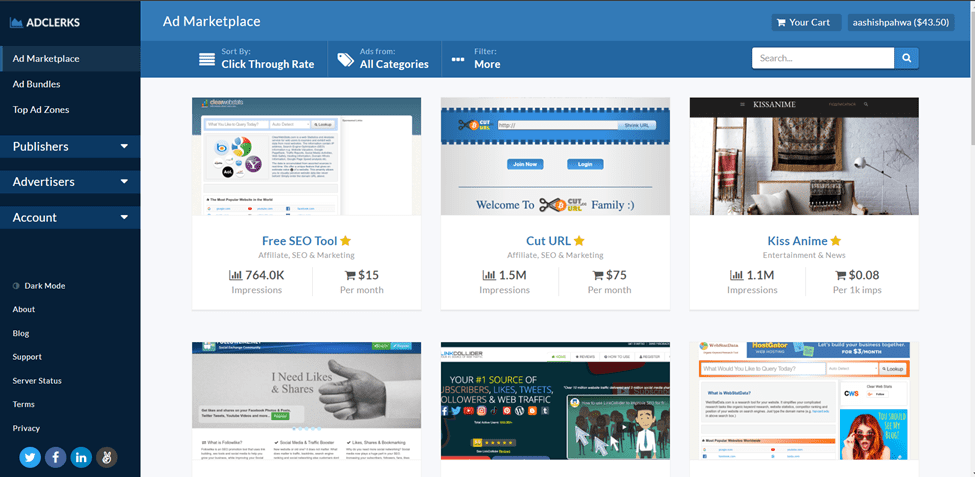Open Your Cart button
Viewport: 975px width, 477px height.
(806, 22)
